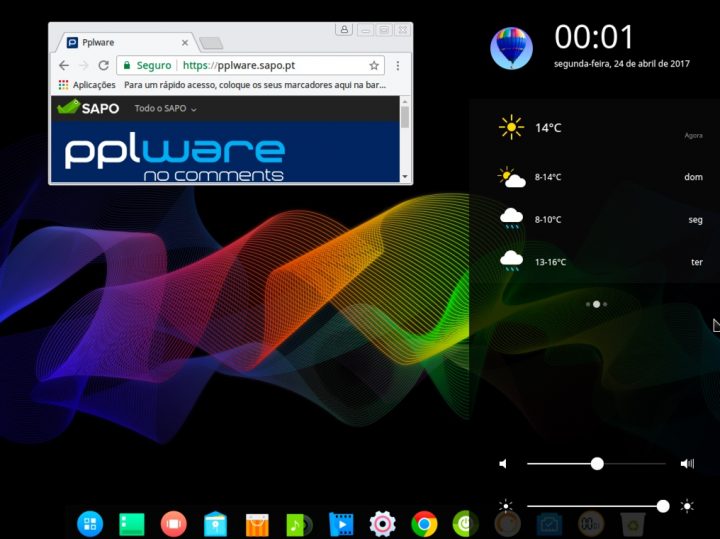This screenshot has height=539, width=720.
Task: Bookmark the page with the star icon
Action: coord(374,65)
